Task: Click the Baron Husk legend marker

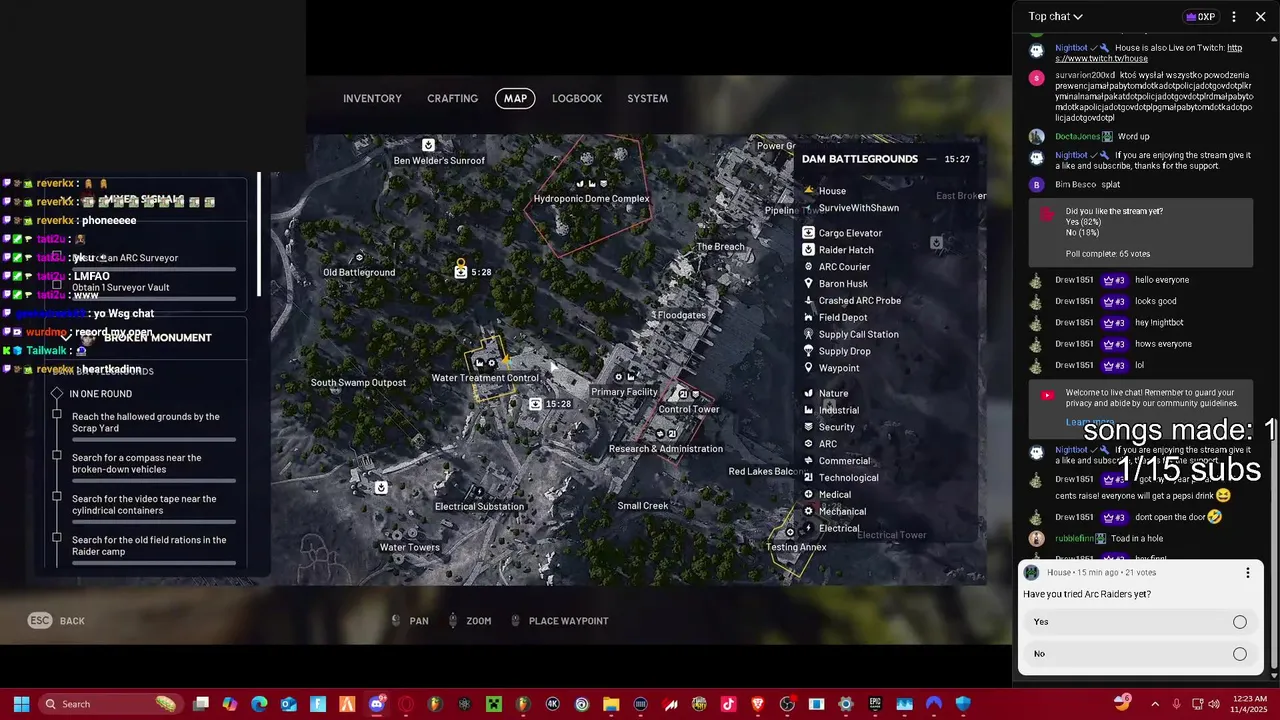Action: [808, 284]
